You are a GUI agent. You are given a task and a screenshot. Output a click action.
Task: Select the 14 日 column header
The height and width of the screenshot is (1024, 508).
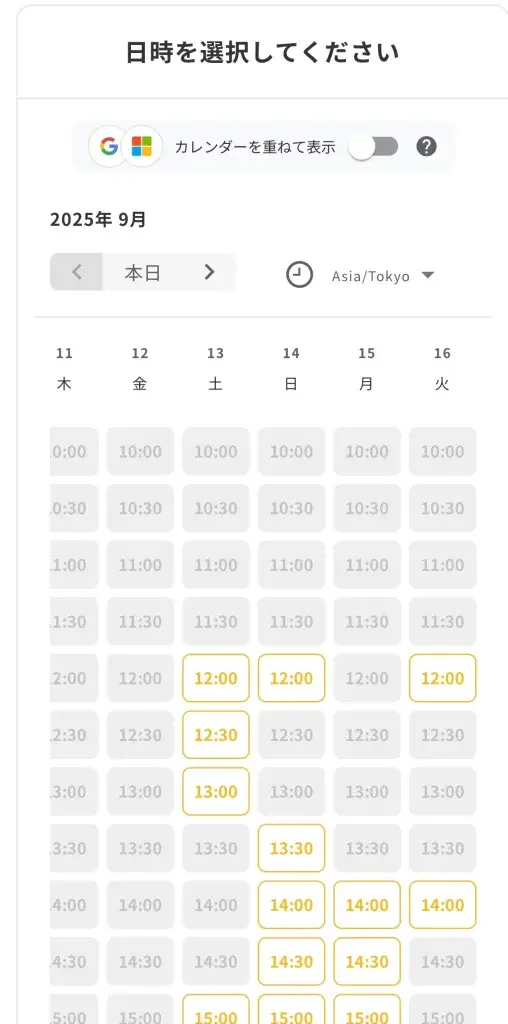[x=291, y=369]
